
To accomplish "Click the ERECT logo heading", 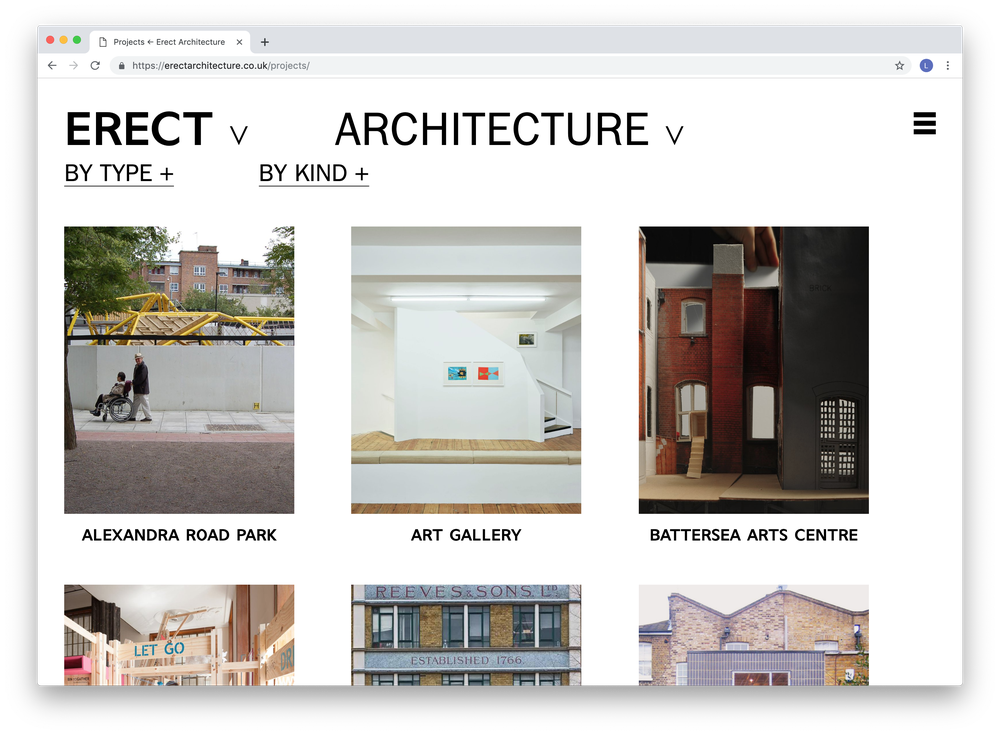I will click(139, 130).
